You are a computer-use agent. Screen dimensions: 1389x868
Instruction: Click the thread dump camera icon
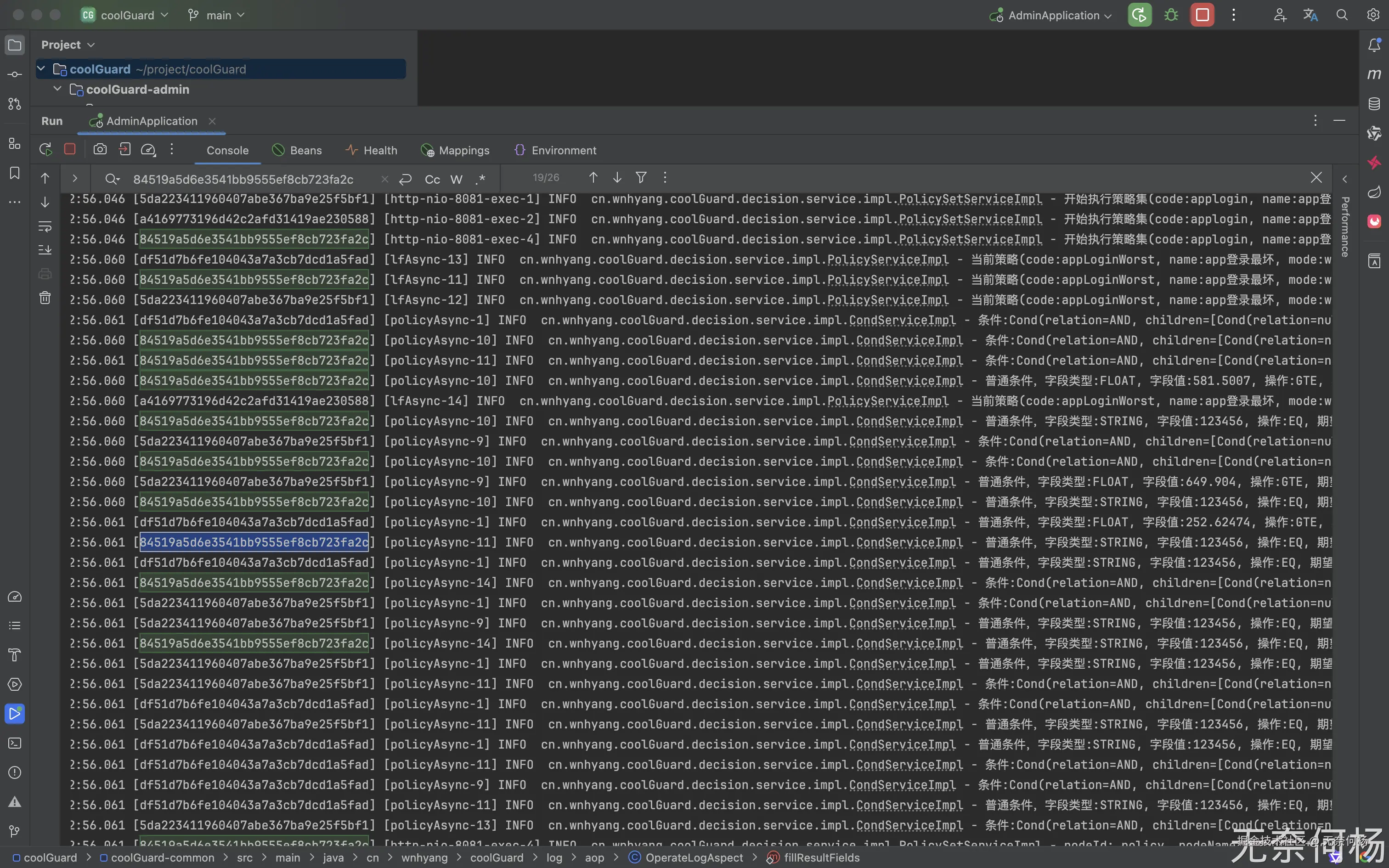coord(100,150)
